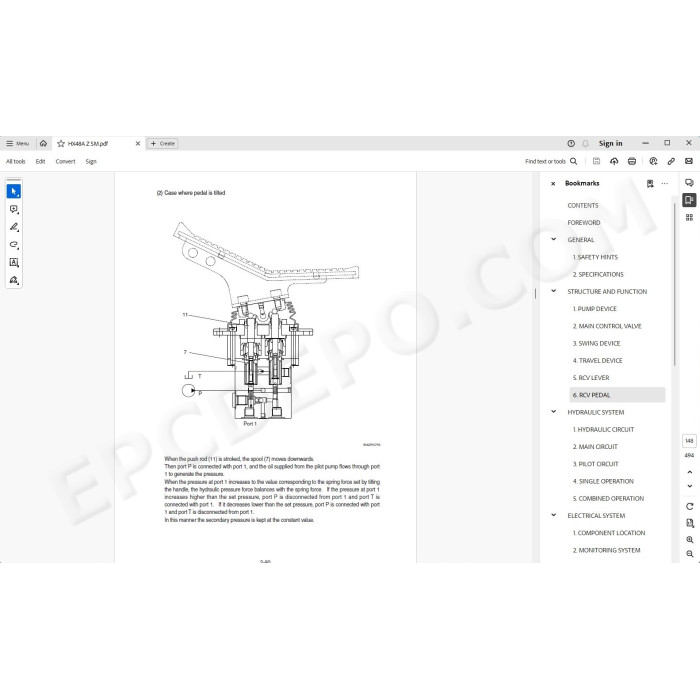700x700 pixels.
Task: Toggle the Bookmarks panel icon
Action: tap(689, 200)
